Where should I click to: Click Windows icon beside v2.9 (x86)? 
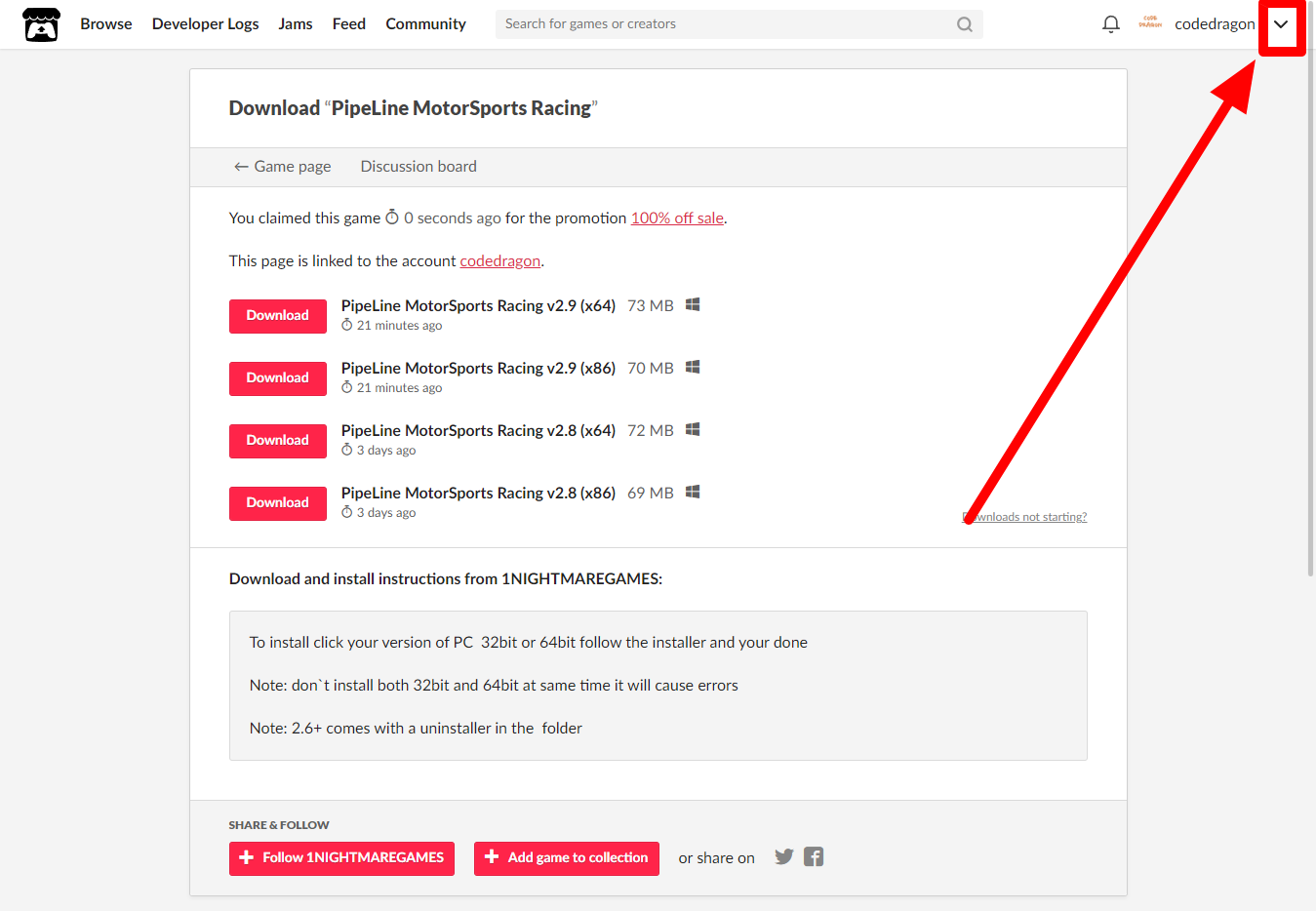pyautogui.click(x=693, y=367)
